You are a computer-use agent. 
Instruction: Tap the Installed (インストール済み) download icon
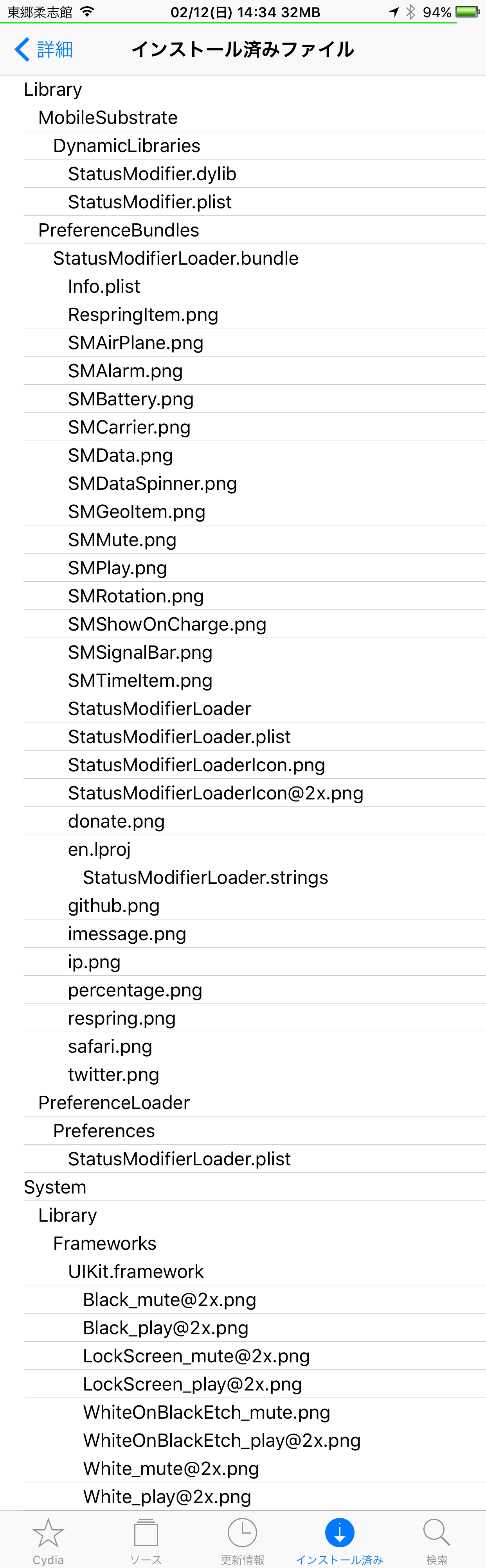coord(340,1532)
